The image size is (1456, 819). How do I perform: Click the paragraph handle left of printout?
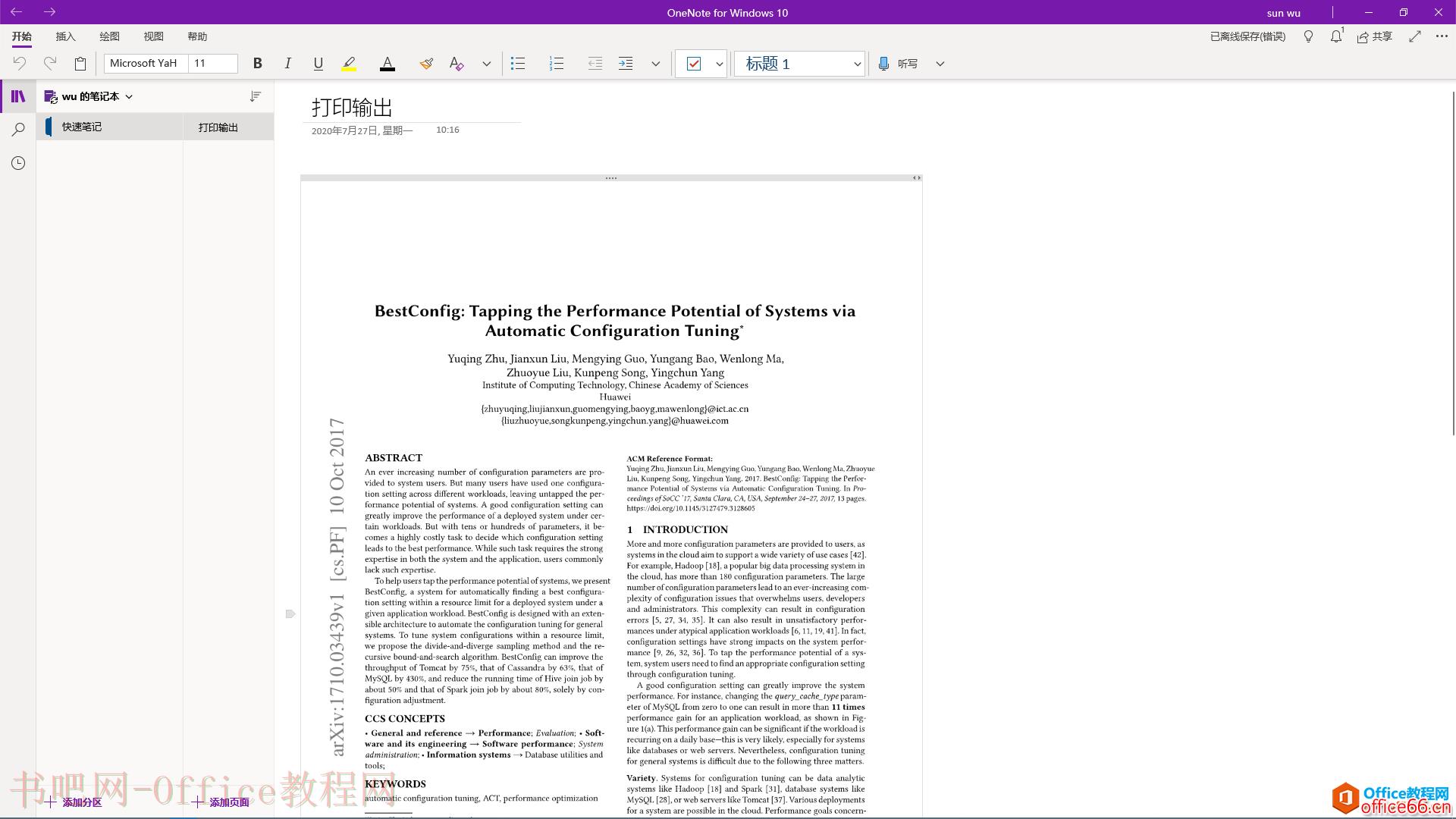(x=290, y=613)
